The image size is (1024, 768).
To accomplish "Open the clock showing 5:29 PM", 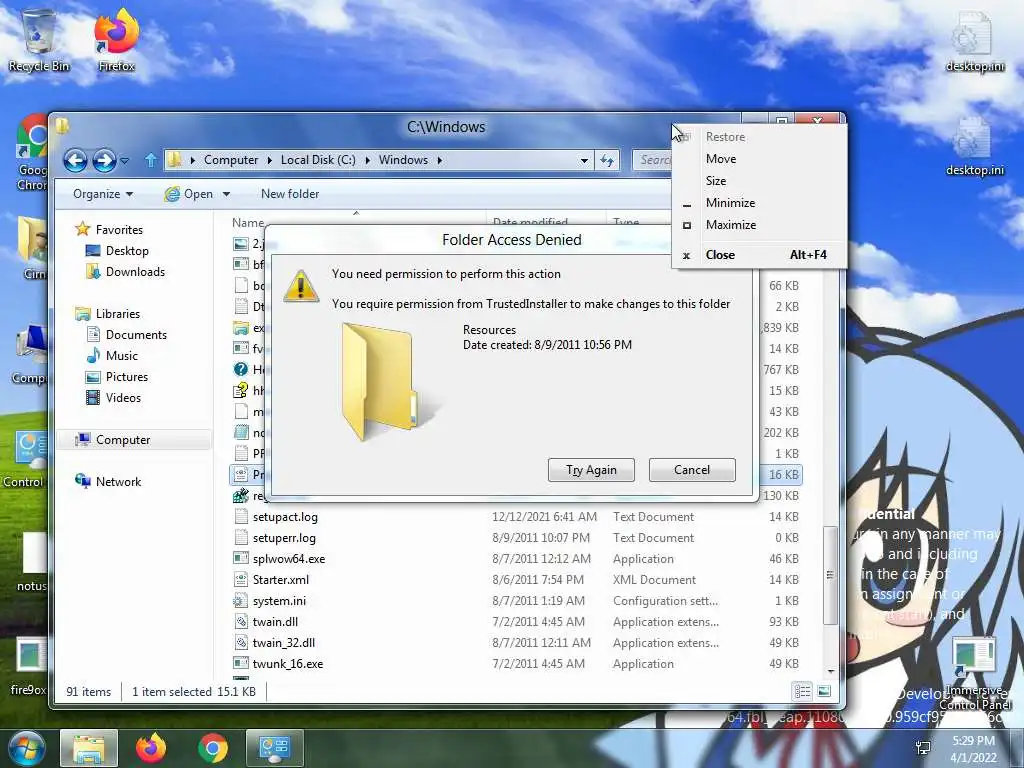I will pos(973,749).
